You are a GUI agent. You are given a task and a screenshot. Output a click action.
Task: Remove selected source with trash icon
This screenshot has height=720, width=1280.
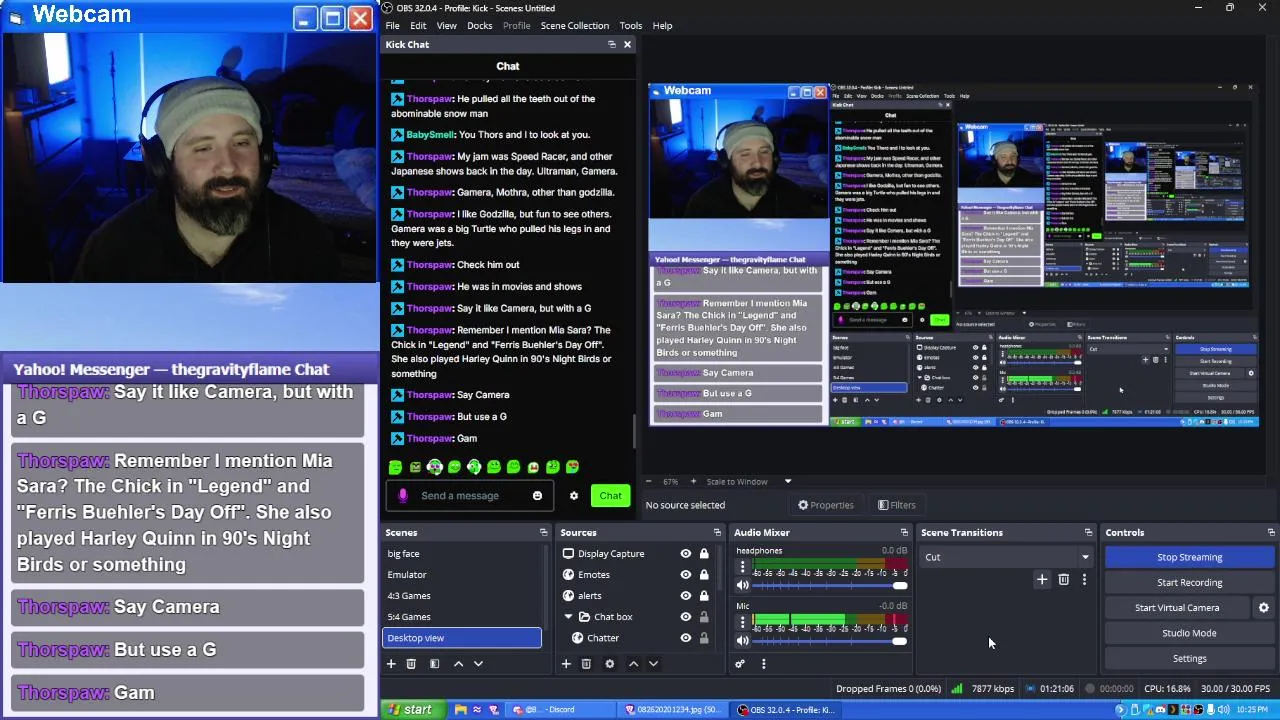(x=586, y=664)
